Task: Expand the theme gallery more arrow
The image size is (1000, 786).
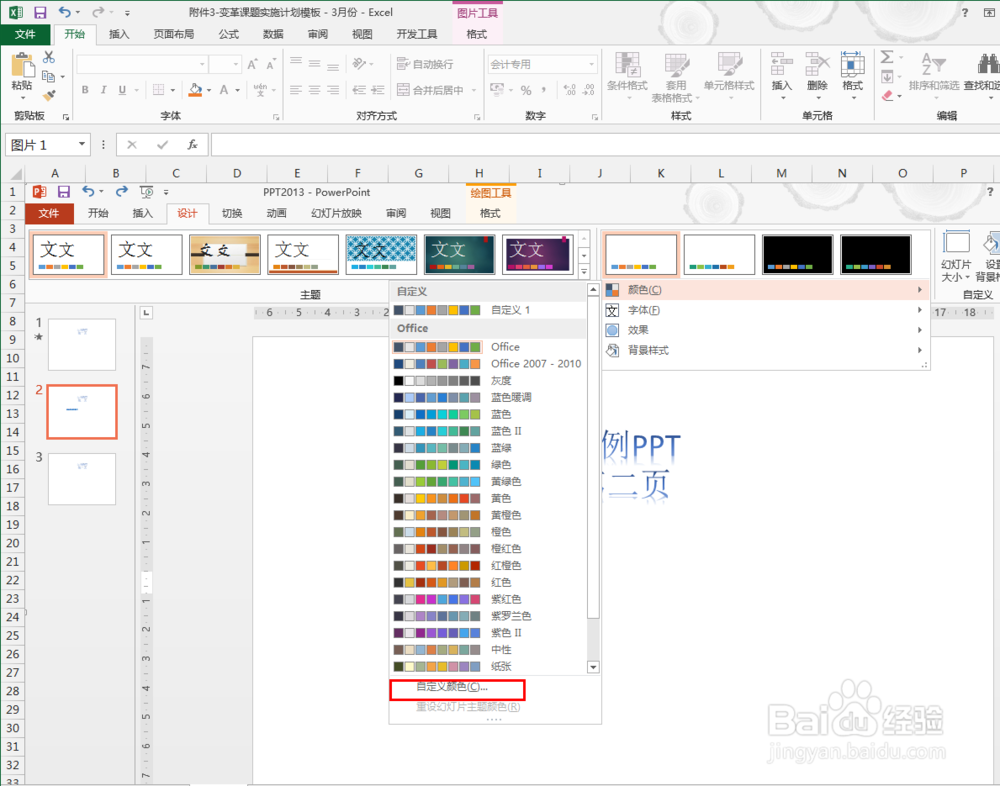Action: (584, 271)
